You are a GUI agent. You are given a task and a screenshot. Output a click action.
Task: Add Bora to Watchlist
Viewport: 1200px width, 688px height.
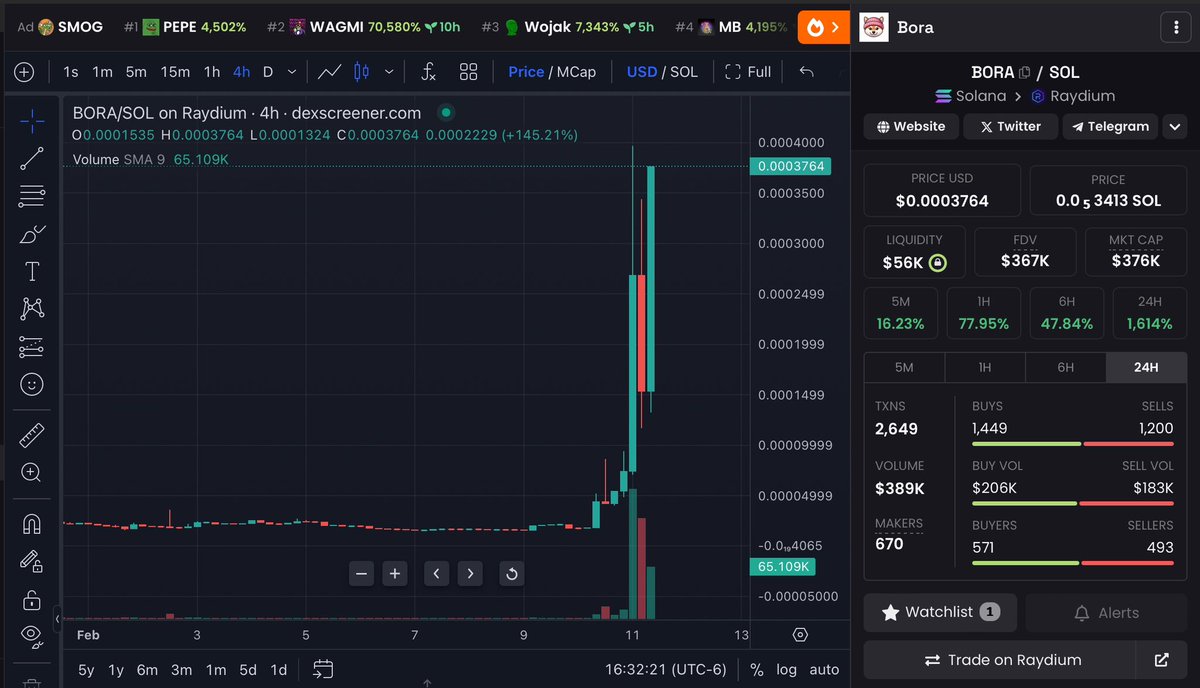pyautogui.click(x=940, y=612)
